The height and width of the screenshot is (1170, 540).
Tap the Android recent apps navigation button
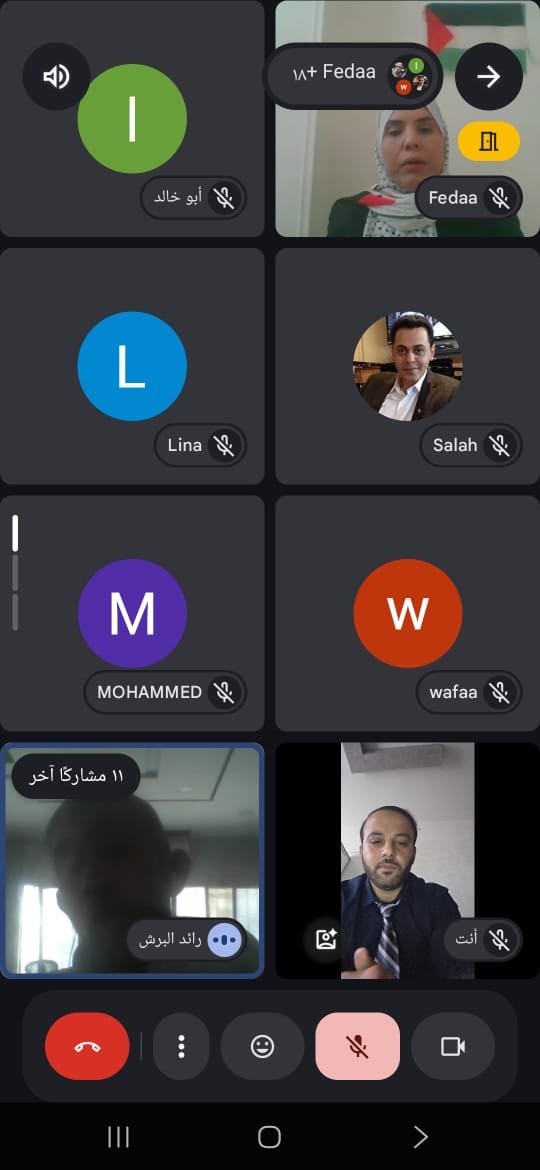tap(119, 1137)
